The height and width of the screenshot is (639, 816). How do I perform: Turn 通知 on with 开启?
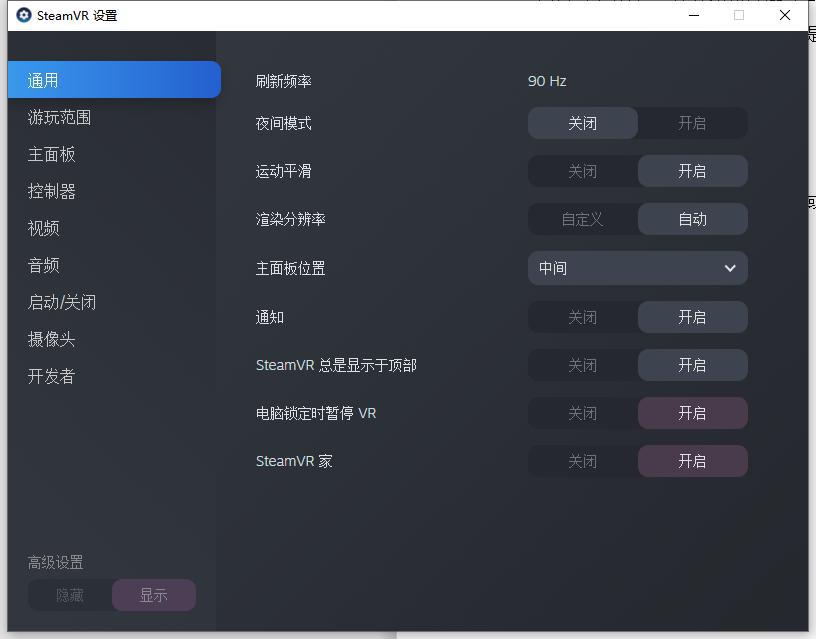[x=693, y=317]
